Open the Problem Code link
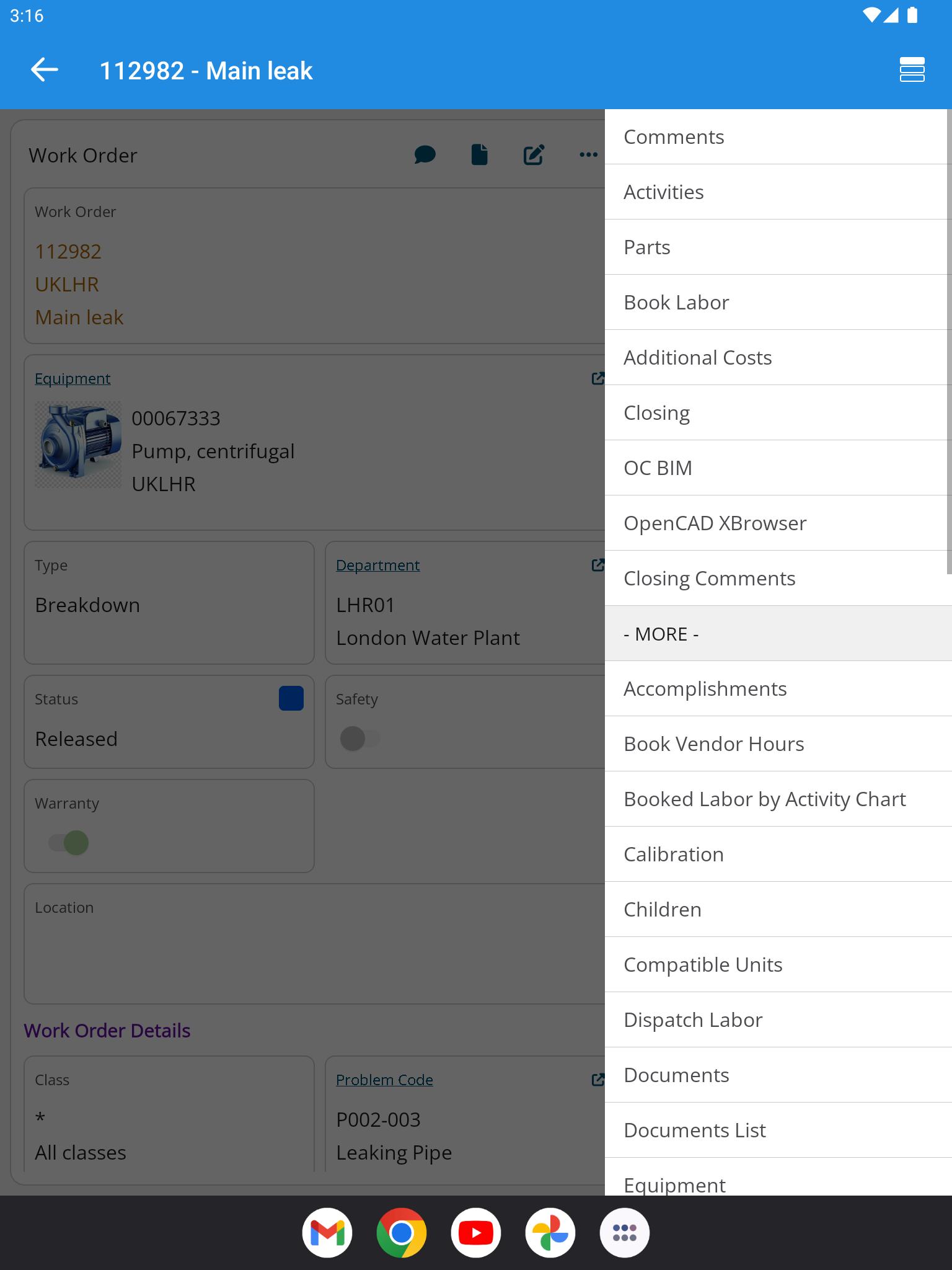The width and height of the screenshot is (952, 1270). (384, 1080)
